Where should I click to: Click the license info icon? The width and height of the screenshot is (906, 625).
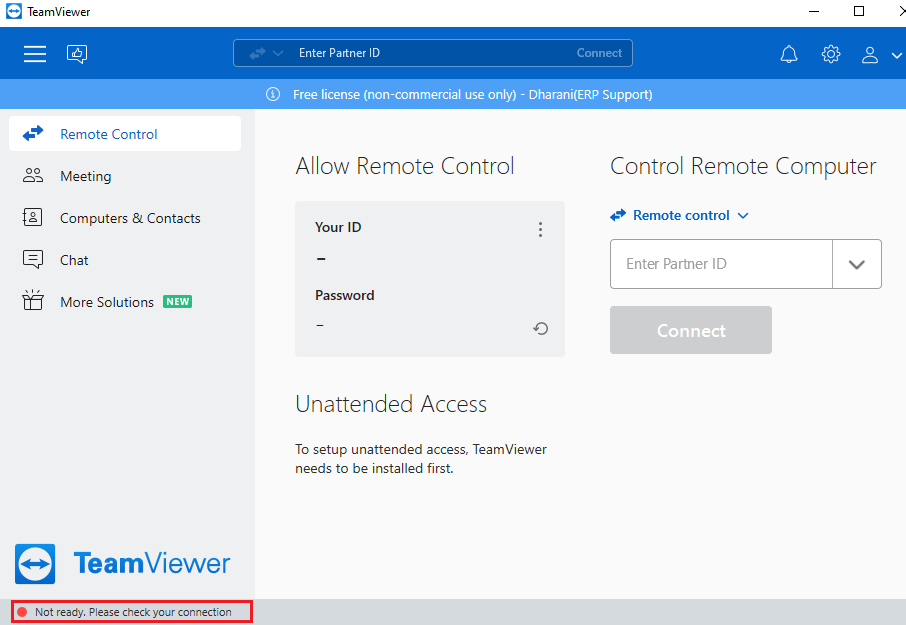click(x=273, y=94)
